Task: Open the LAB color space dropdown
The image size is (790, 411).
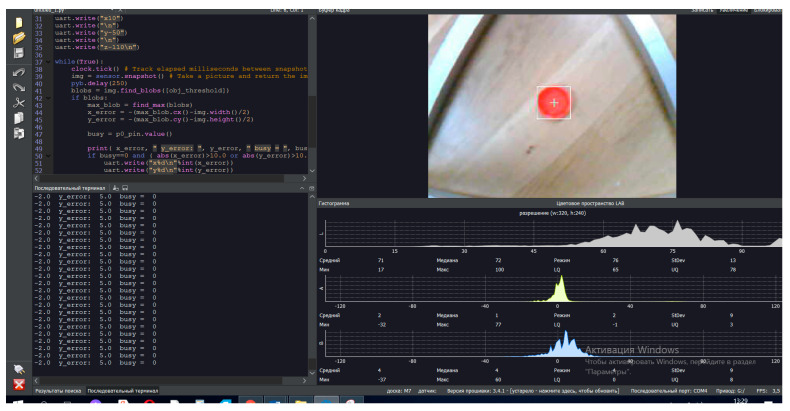Action: 590,203
